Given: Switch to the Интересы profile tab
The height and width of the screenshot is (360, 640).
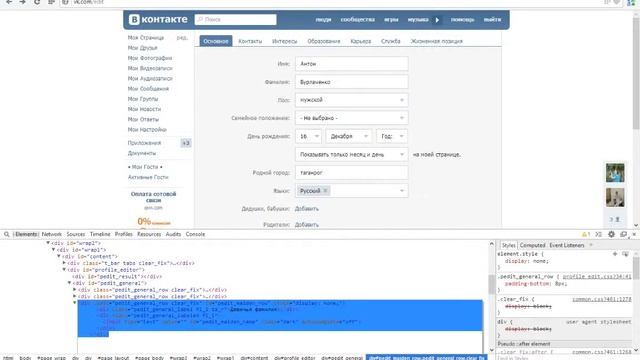Looking at the screenshot, I should coord(284,41).
